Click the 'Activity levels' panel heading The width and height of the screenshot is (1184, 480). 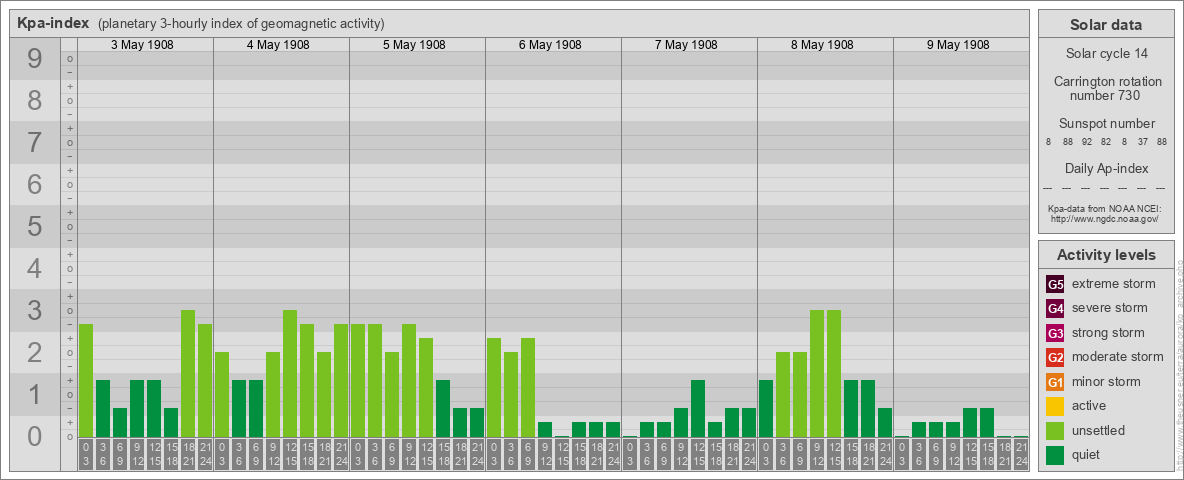tap(1106, 255)
